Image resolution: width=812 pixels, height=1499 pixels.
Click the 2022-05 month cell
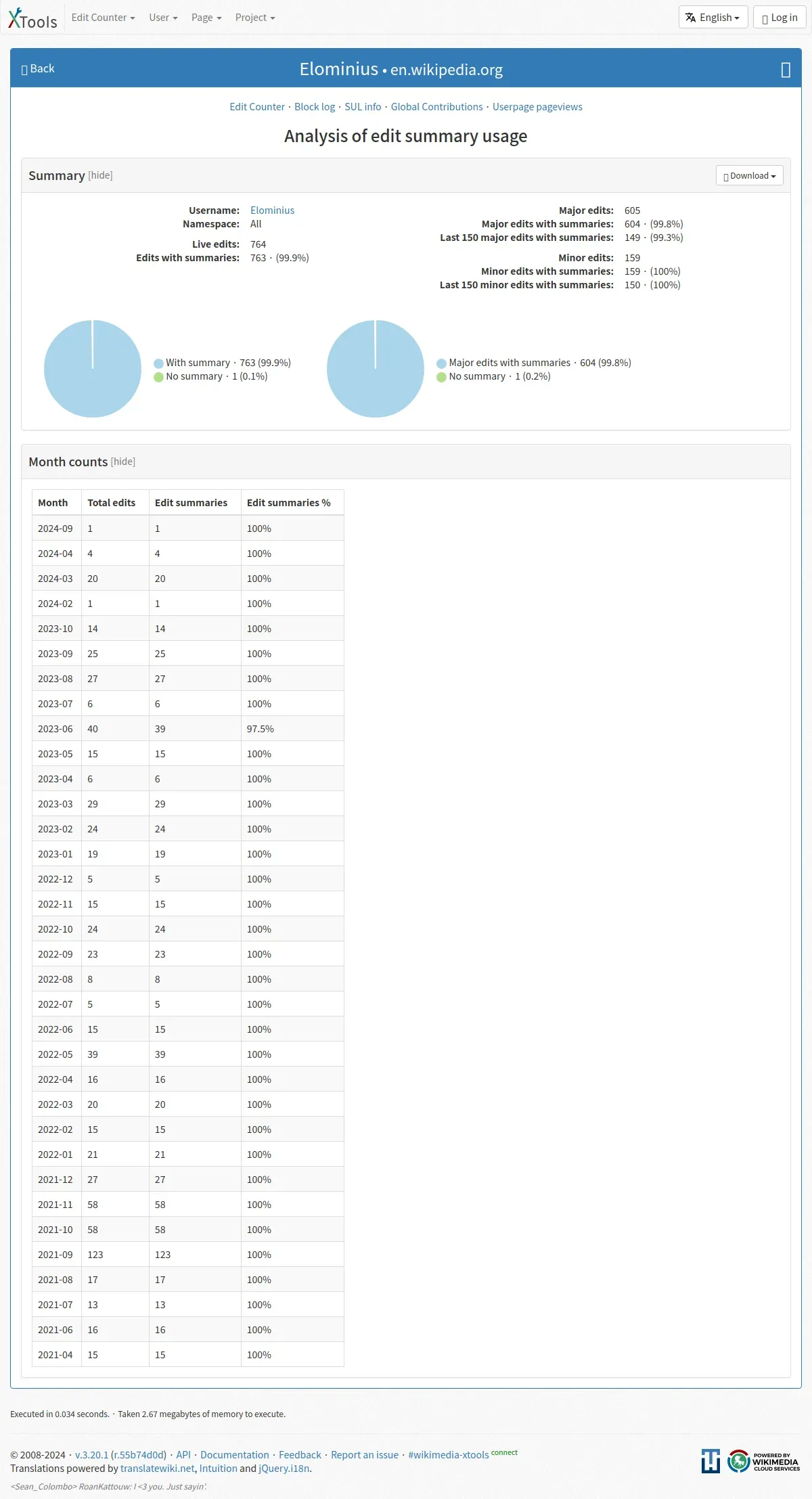[55, 1054]
